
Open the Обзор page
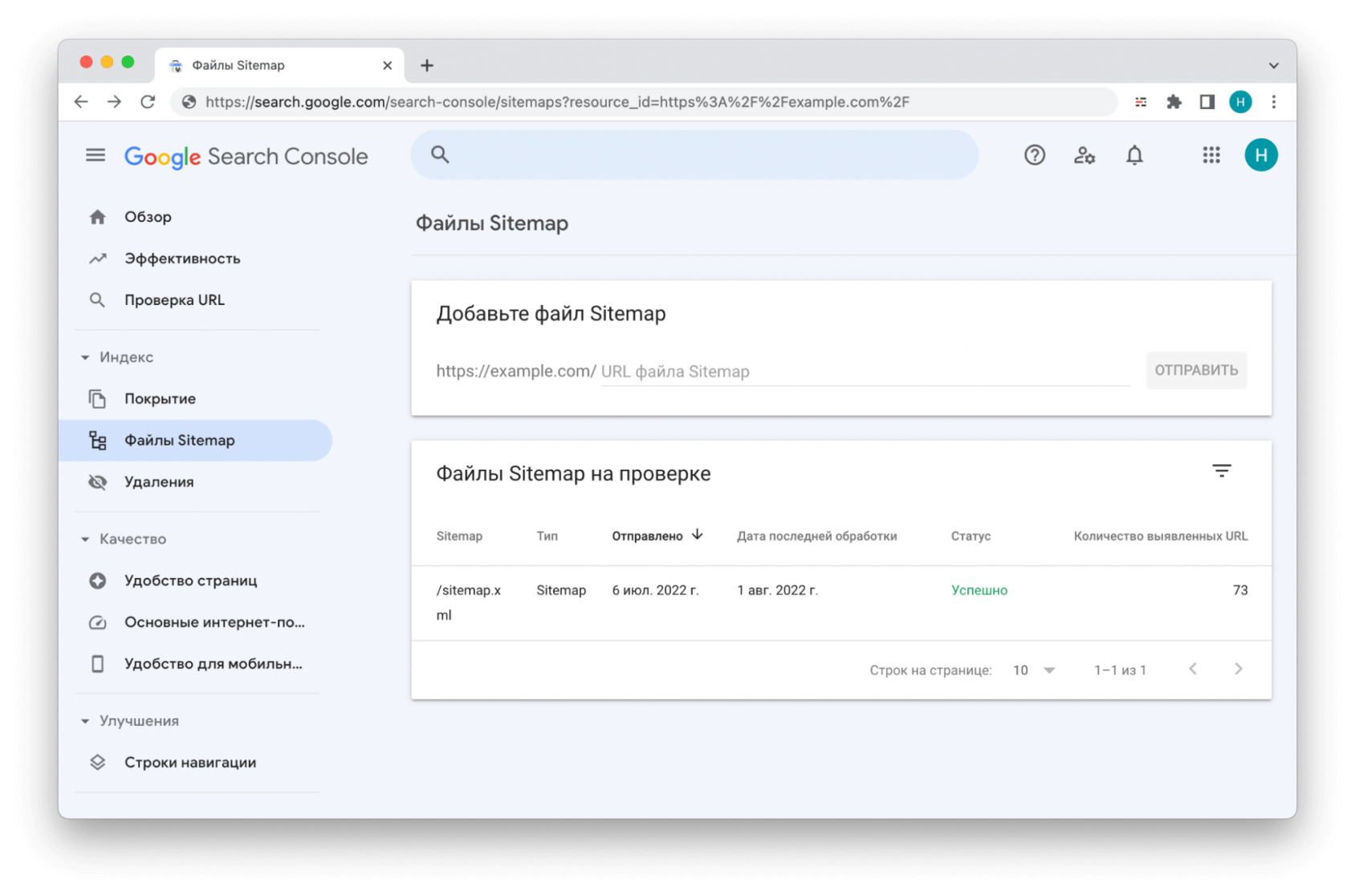point(148,217)
